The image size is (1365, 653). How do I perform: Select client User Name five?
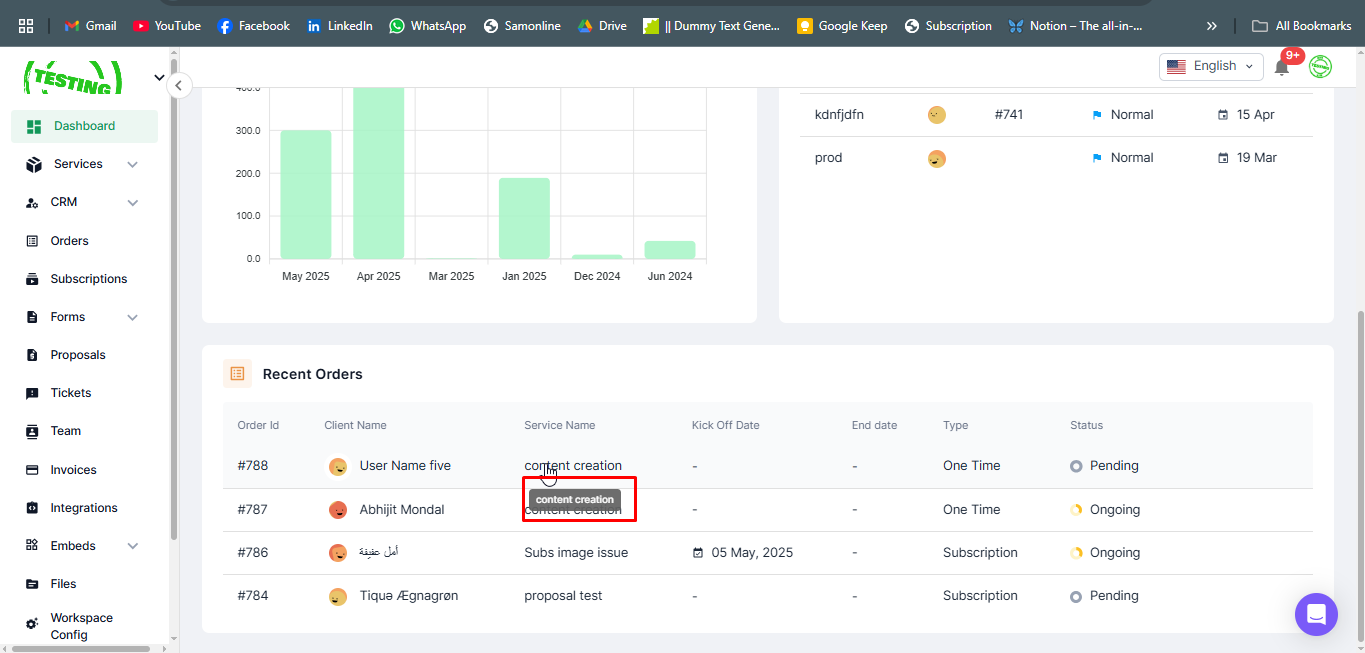(x=405, y=466)
